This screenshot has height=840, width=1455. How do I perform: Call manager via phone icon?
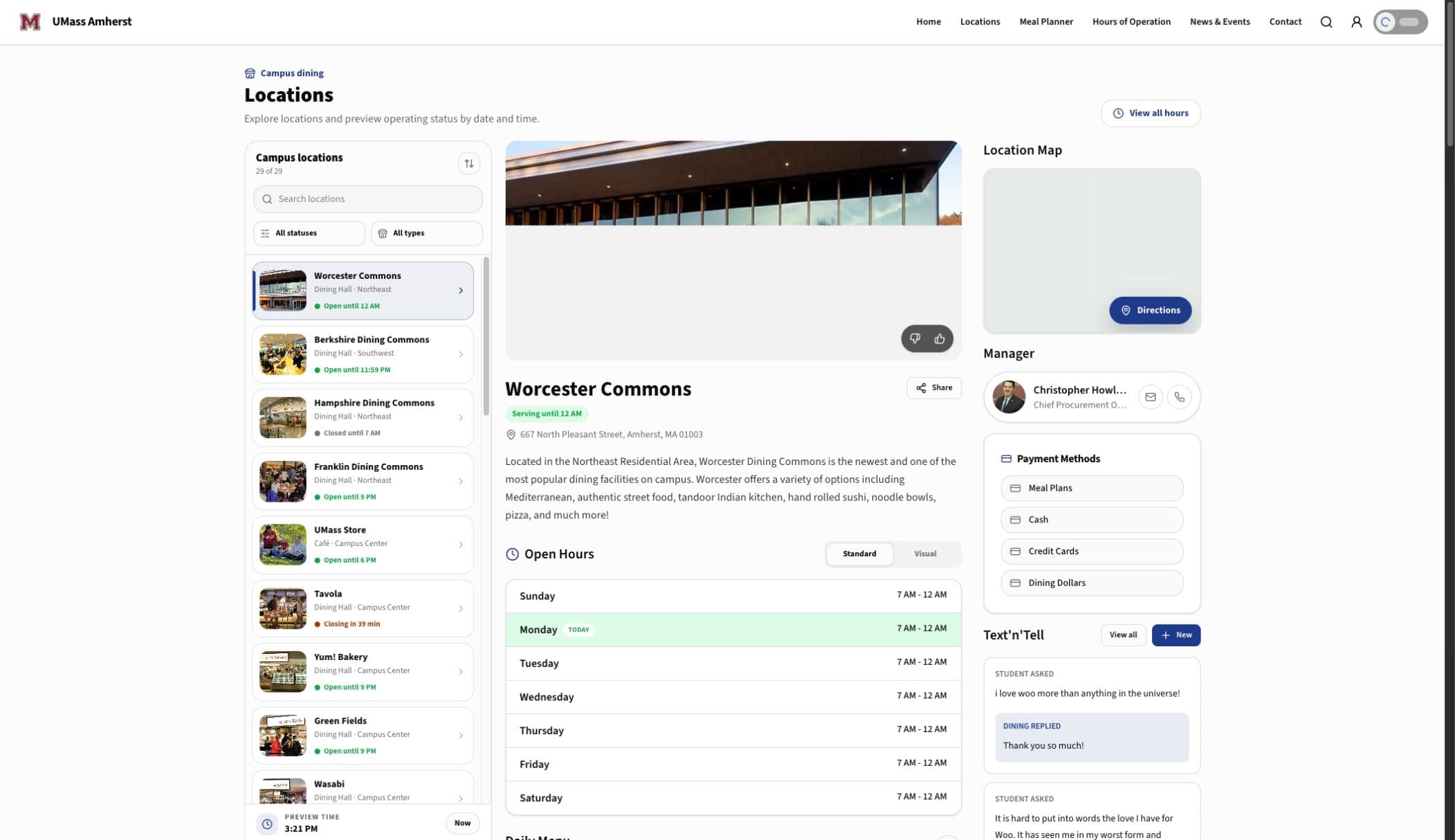(x=1179, y=397)
